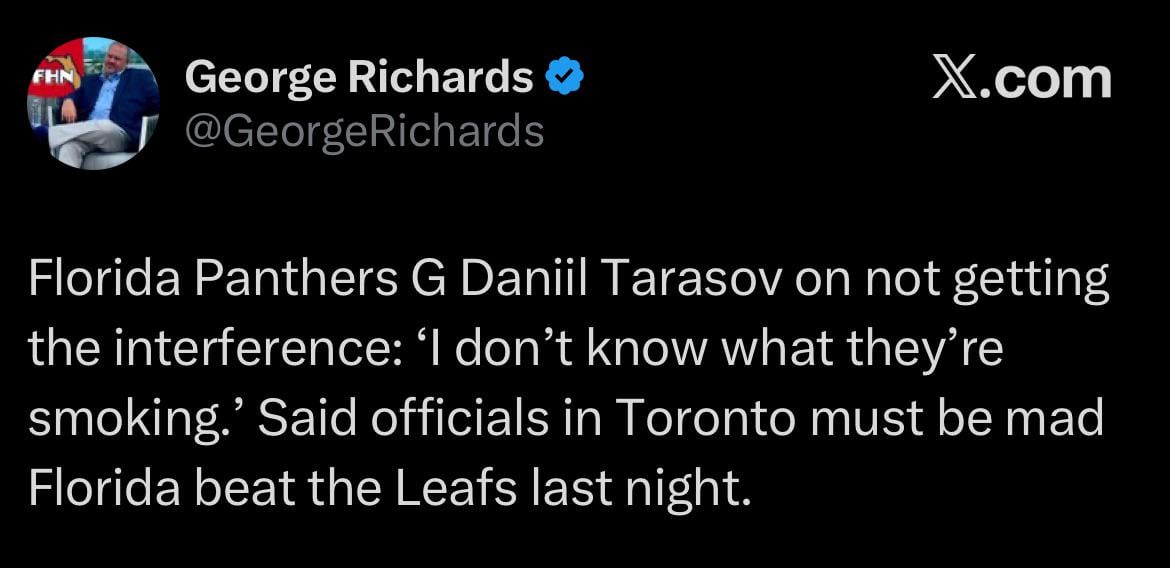The height and width of the screenshot is (568, 1170).
Task: Click the FHN logo on the avatar
Action: click(x=47, y=75)
